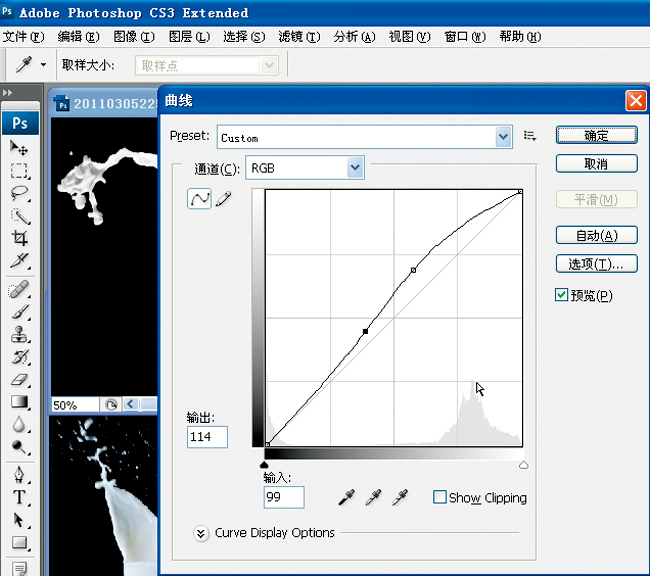Click the document scroll left arrow
650x576 pixels.
[130, 404]
